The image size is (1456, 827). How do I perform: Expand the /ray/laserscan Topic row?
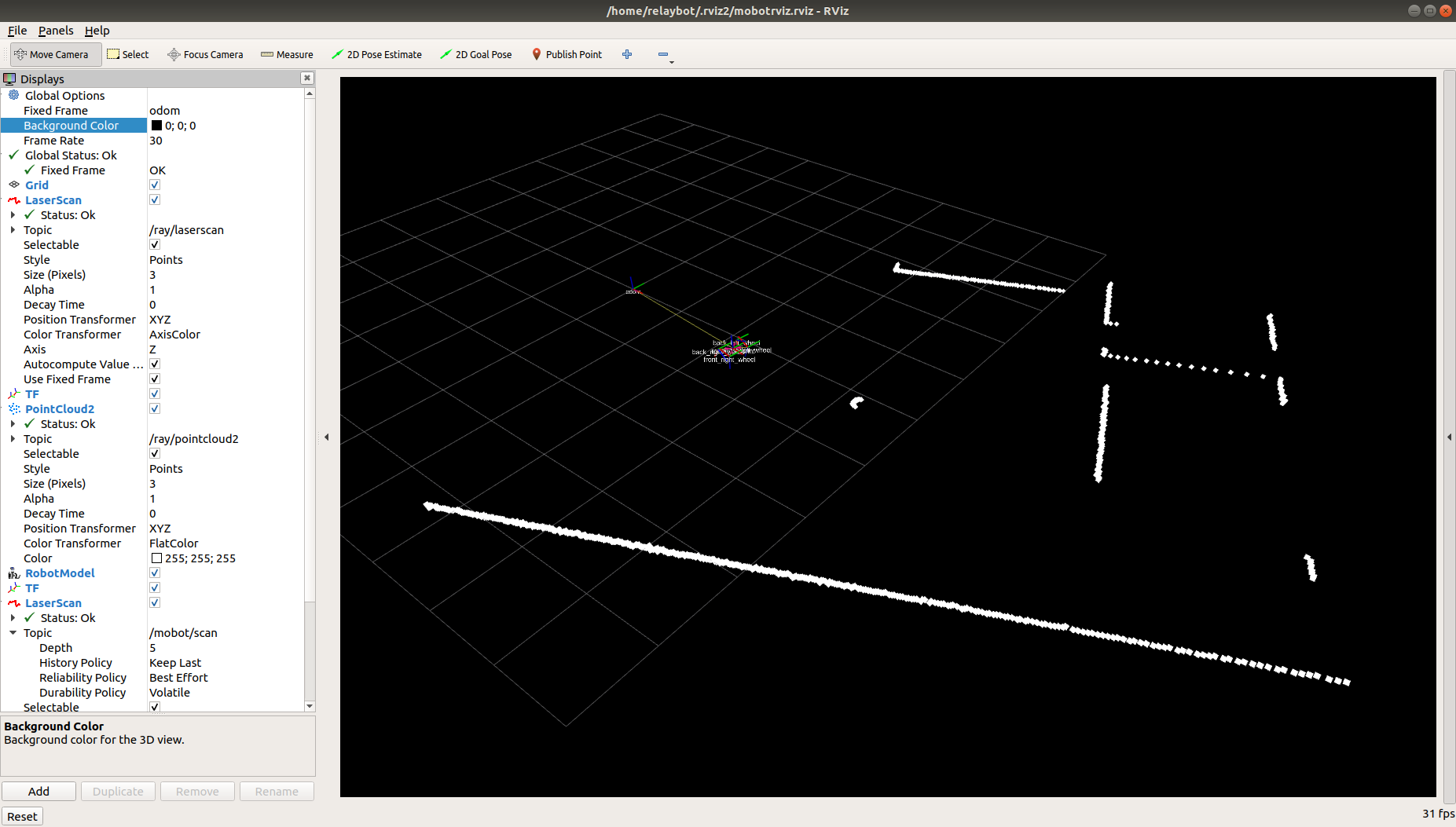(x=13, y=229)
